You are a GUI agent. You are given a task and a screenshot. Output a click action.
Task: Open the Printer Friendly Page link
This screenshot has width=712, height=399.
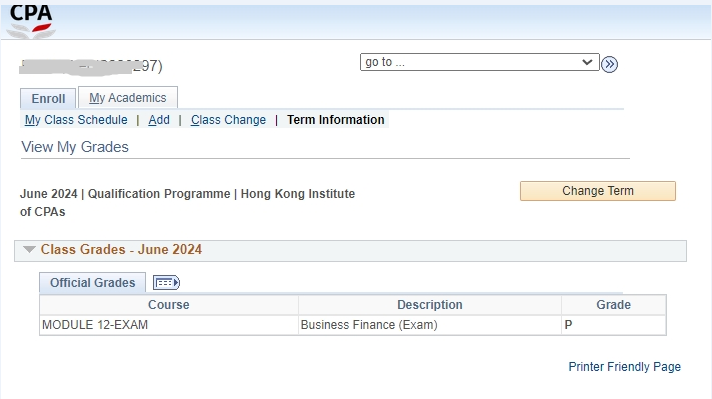624,367
